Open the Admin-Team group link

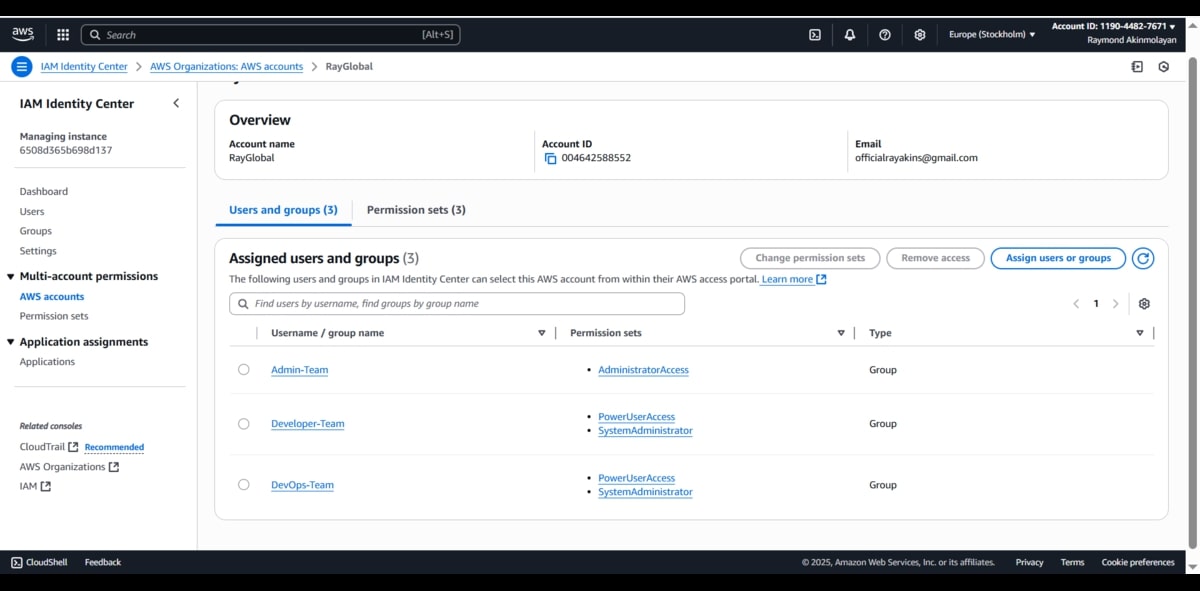click(x=299, y=370)
